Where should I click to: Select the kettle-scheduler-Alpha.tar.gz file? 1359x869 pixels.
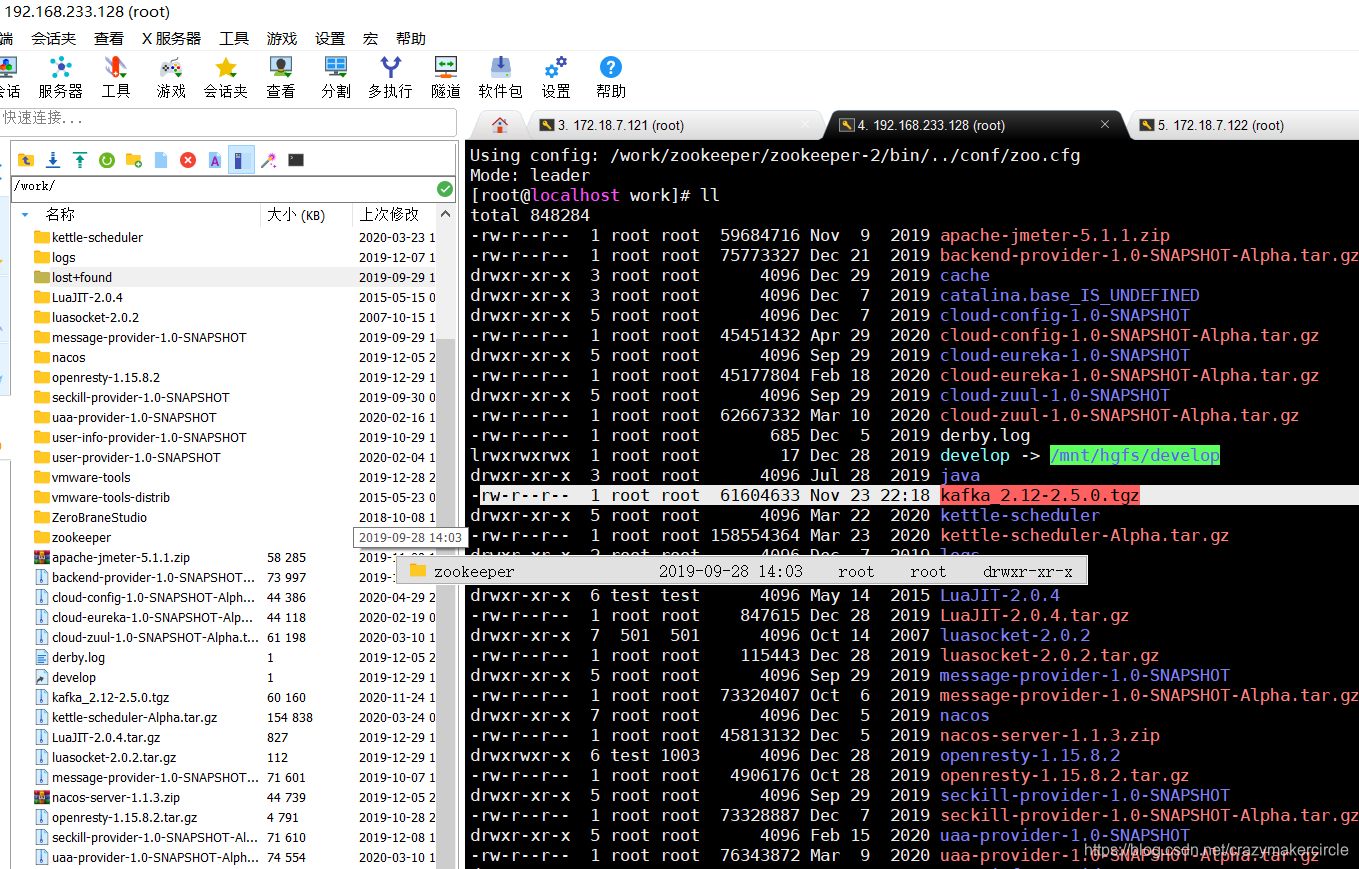pos(134,717)
